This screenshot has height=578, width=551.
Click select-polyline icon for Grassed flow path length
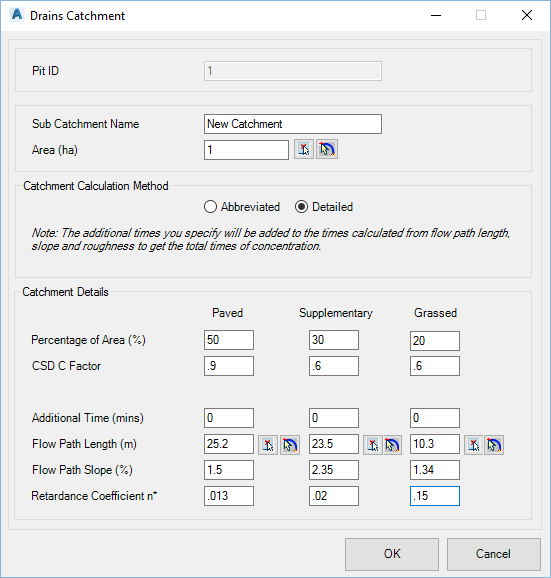(x=494, y=445)
